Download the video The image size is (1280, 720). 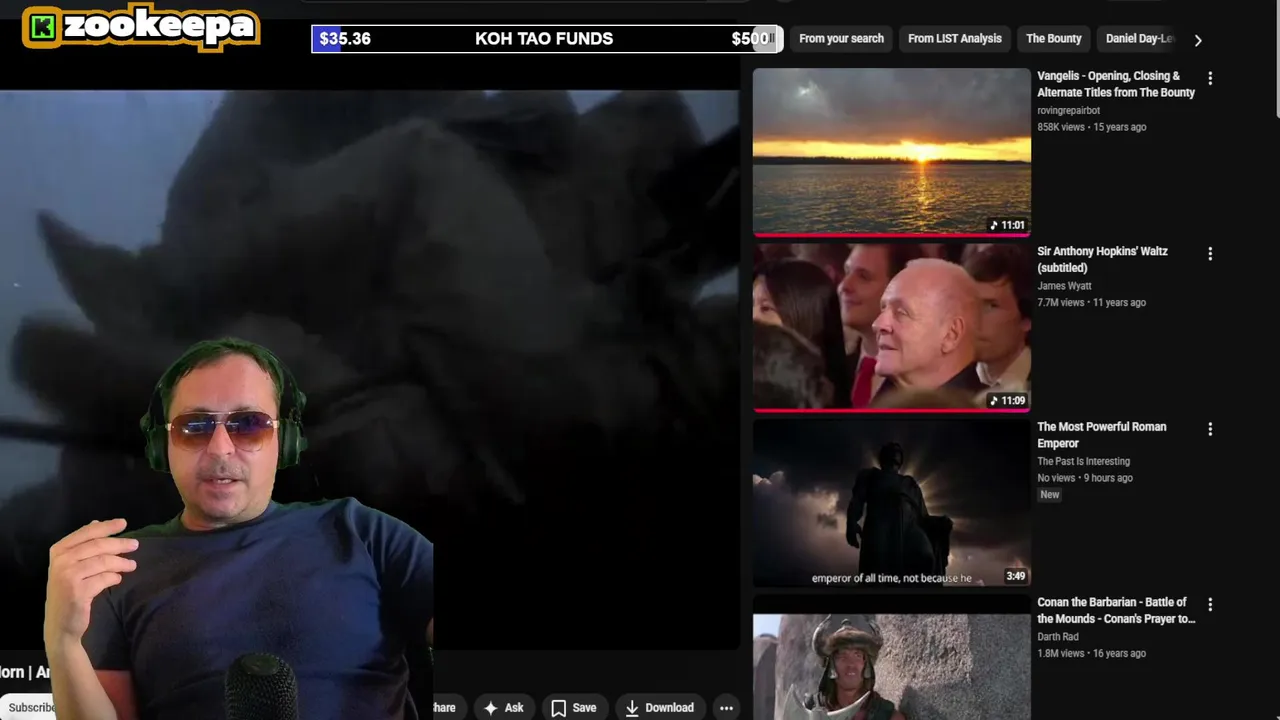tap(659, 707)
